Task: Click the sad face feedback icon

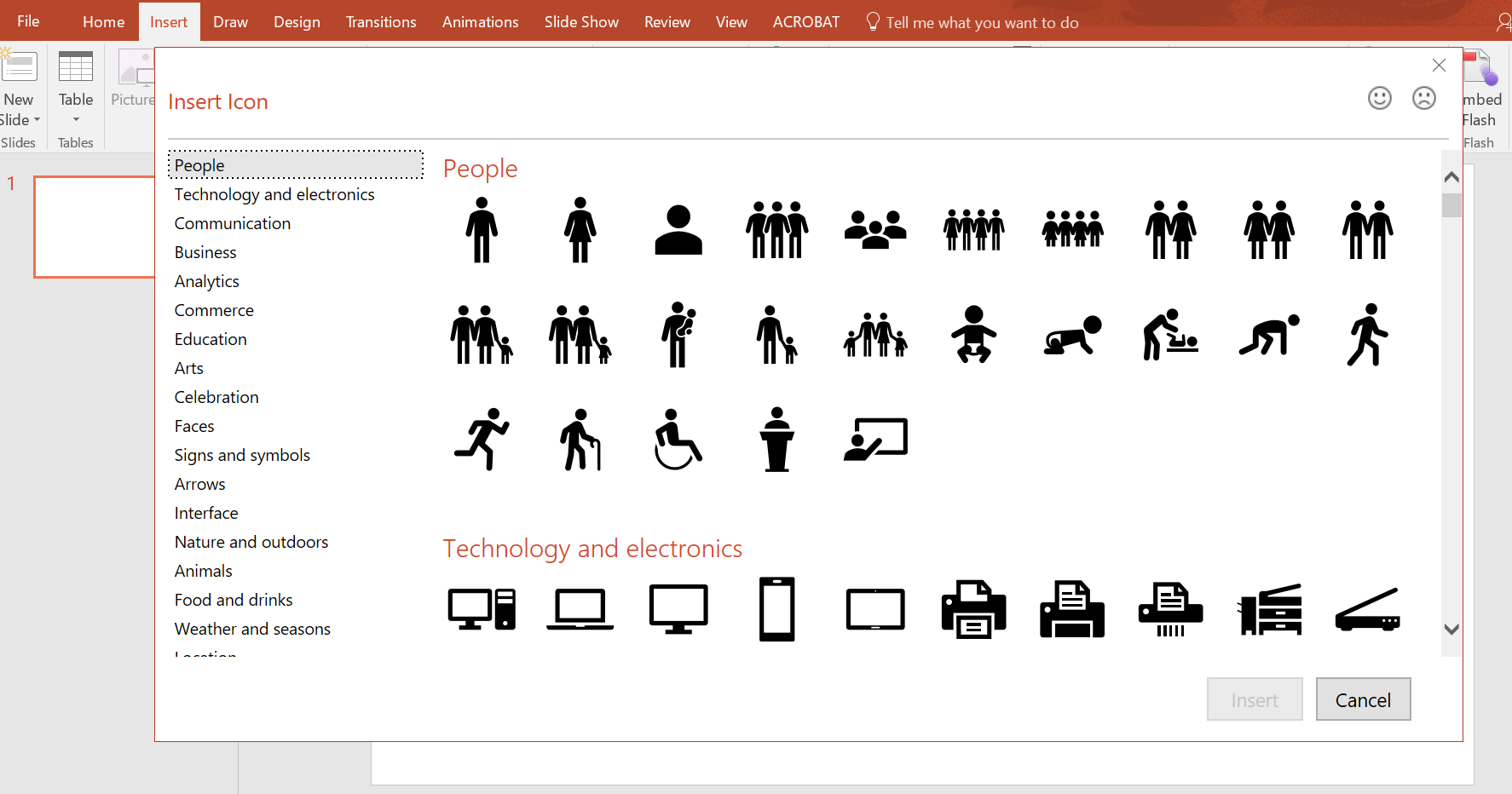Action: pos(1423,99)
